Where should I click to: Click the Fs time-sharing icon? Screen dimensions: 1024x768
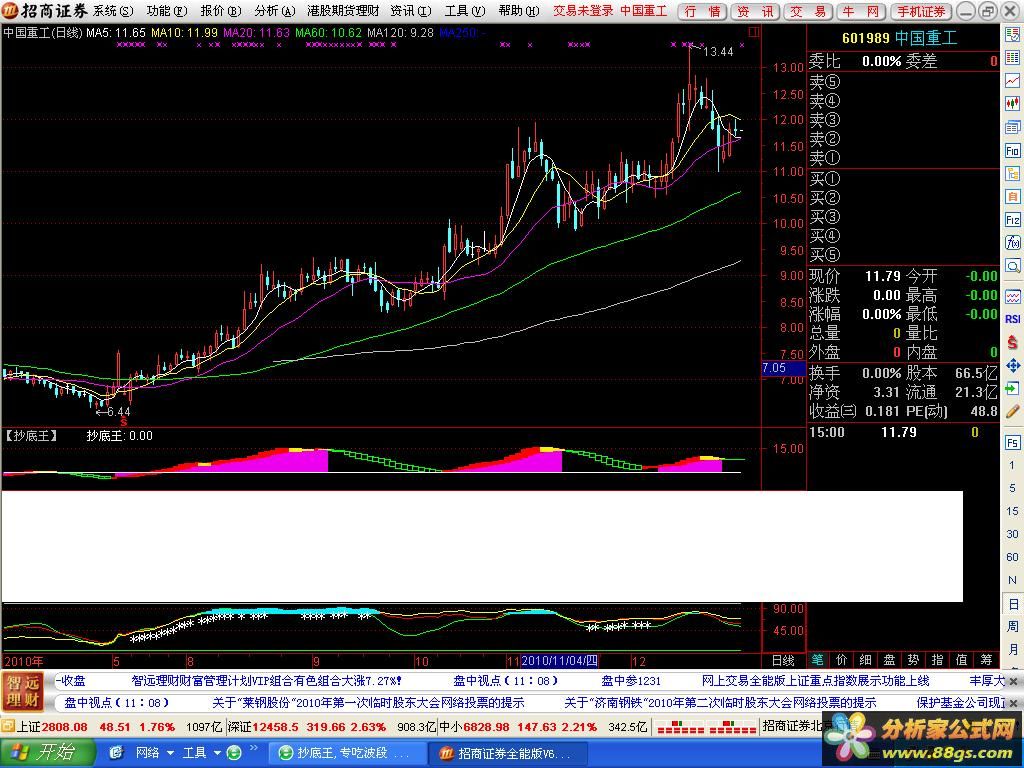1012,442
